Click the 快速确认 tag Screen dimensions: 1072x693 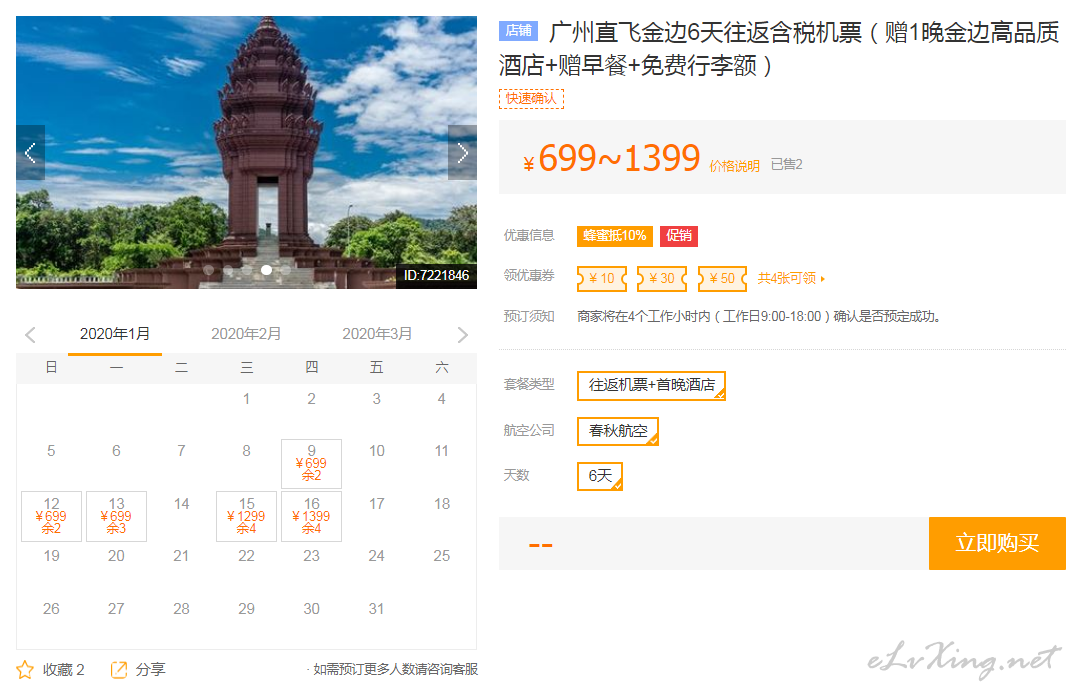click(531, 98)
